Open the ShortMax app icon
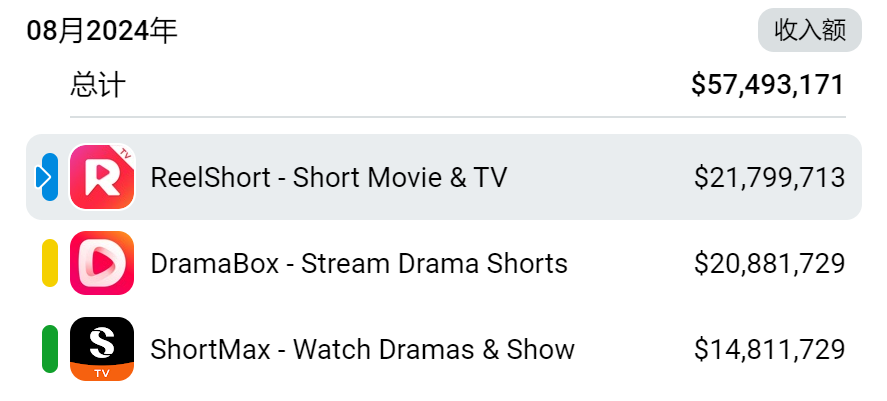The image size is (887, 401). pos(102,349)
